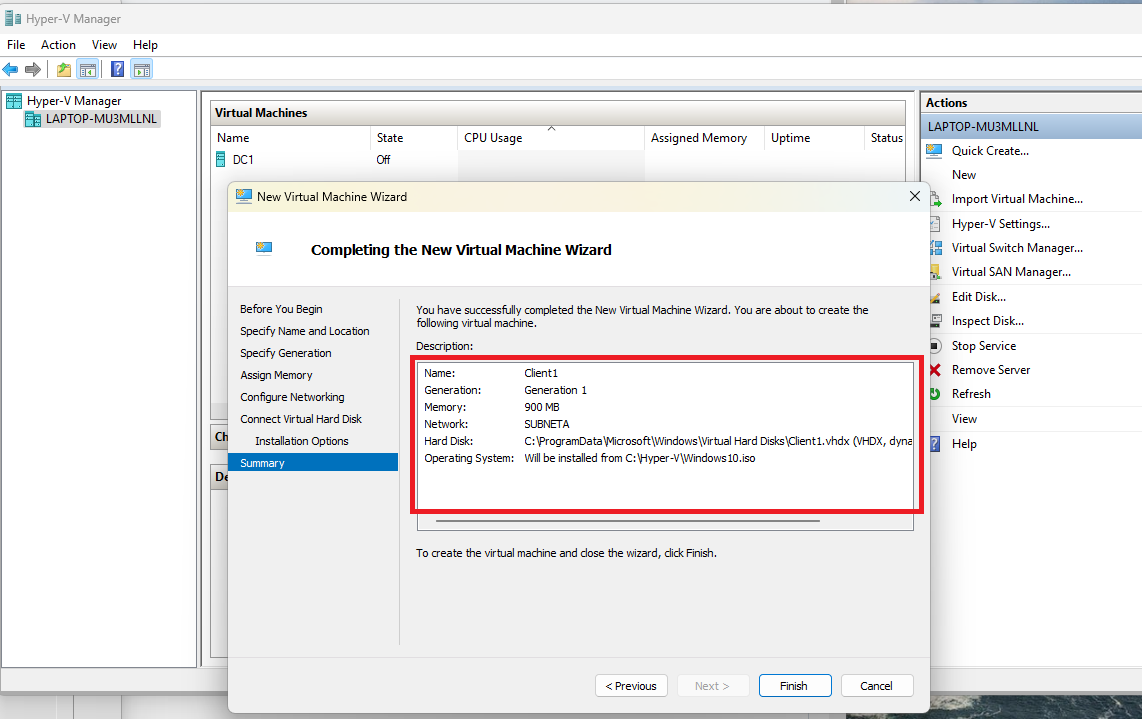The width and height of the screenshot is (1142, 719).
Task: Click the DC1 virtual machine icon
Action: (x=221, y=160)
